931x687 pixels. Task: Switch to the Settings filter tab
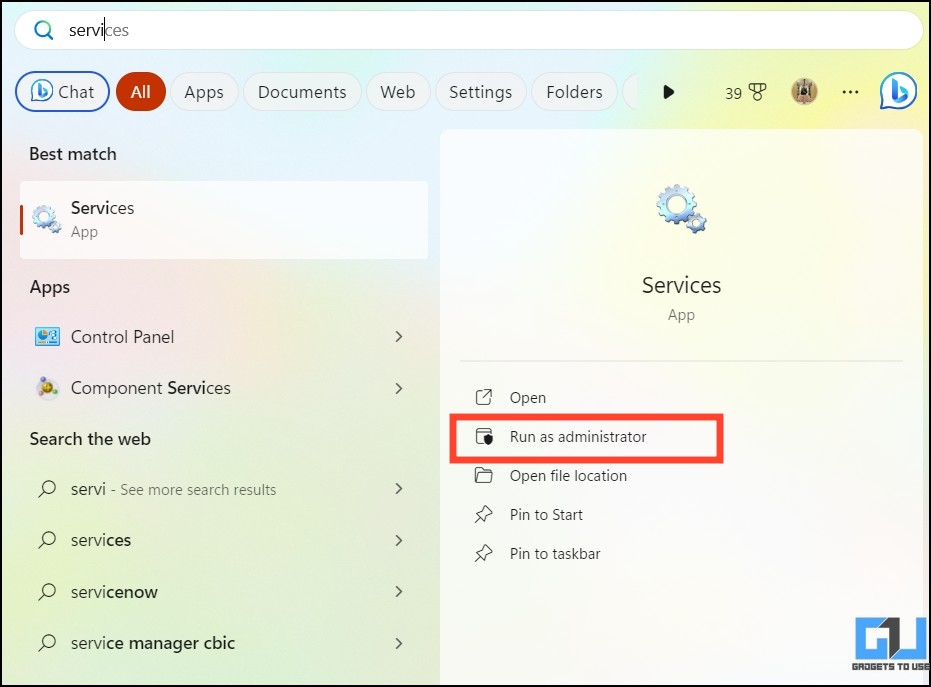click(x=480, y=92)
